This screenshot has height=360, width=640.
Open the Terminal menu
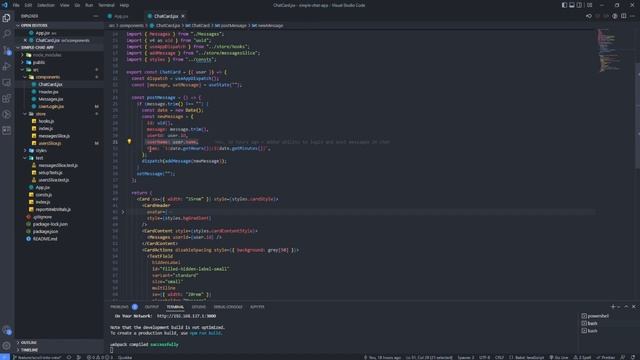[106, 5]
